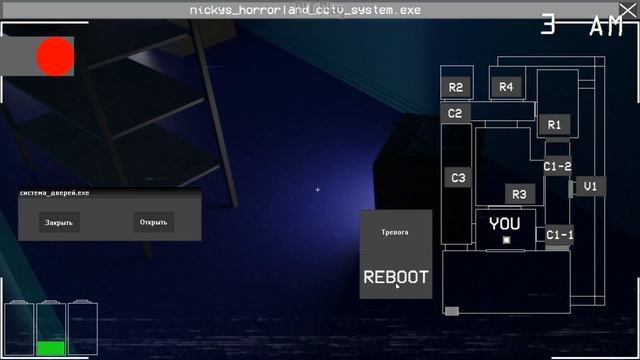Image resolution: width=640 pixels, height=360 pixels.
Task: Switch to camera R2
Action: point(456,87)
